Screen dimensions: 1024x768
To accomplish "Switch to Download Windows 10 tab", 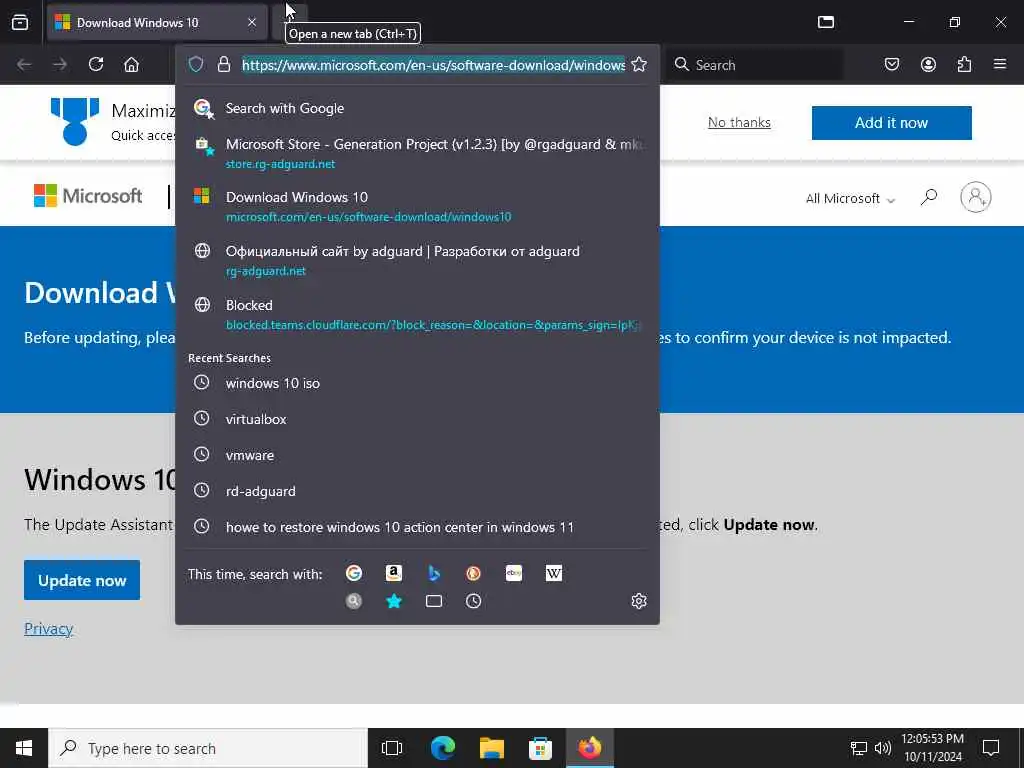I will pyautogui.click(x=157, y=22).
